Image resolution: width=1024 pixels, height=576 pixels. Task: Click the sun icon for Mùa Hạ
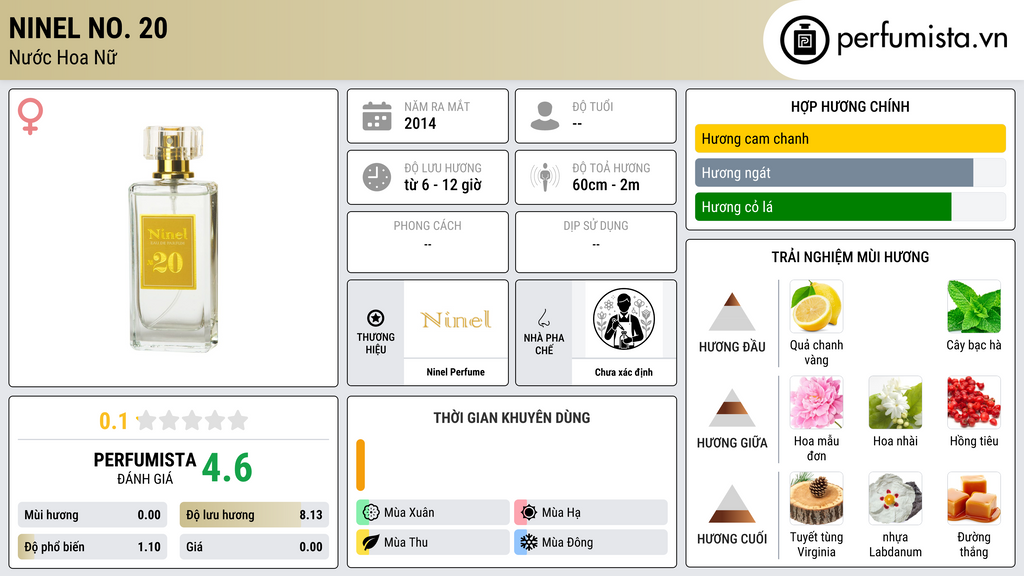pyautogui.click(x=529, y=512)
